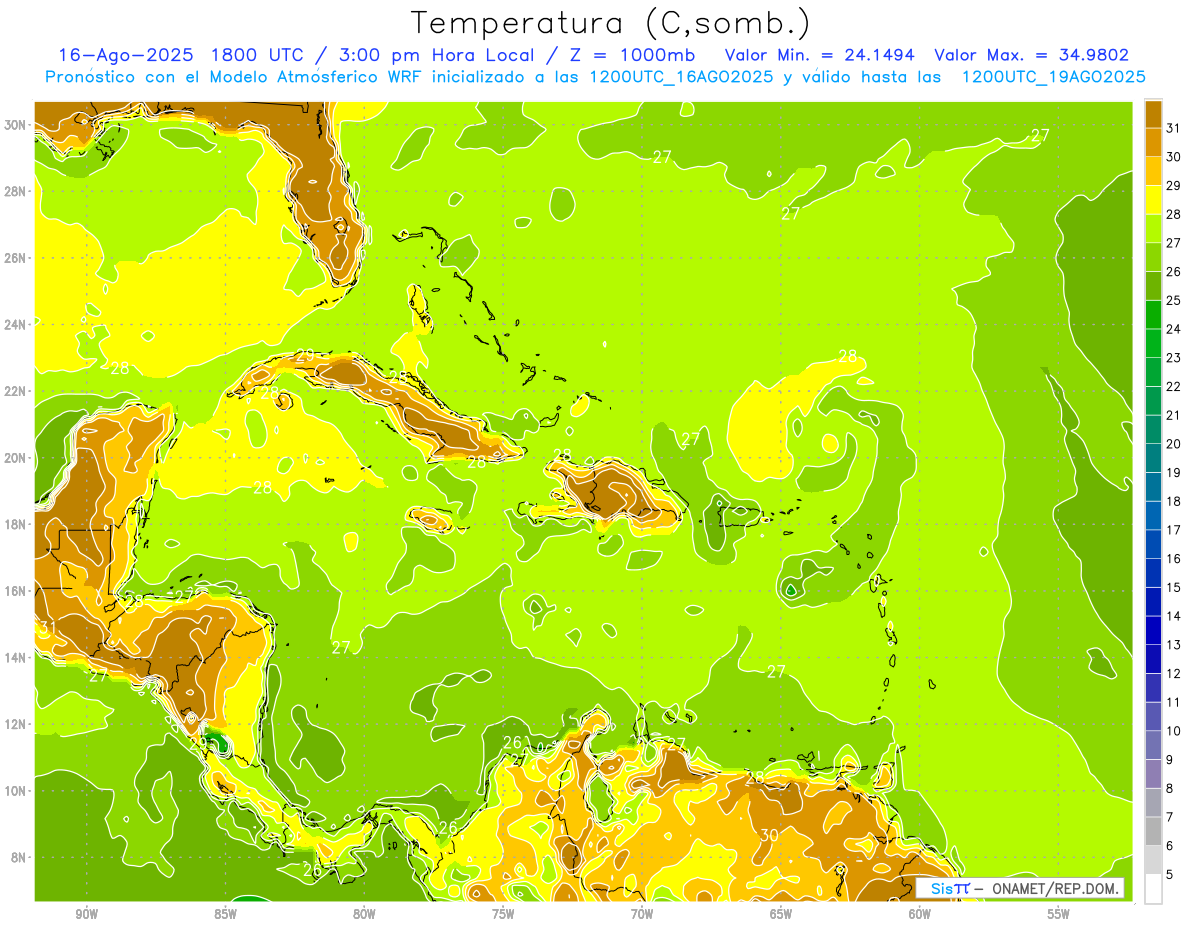
Task: Click the legend value '31'
Action: [1174, 128]
